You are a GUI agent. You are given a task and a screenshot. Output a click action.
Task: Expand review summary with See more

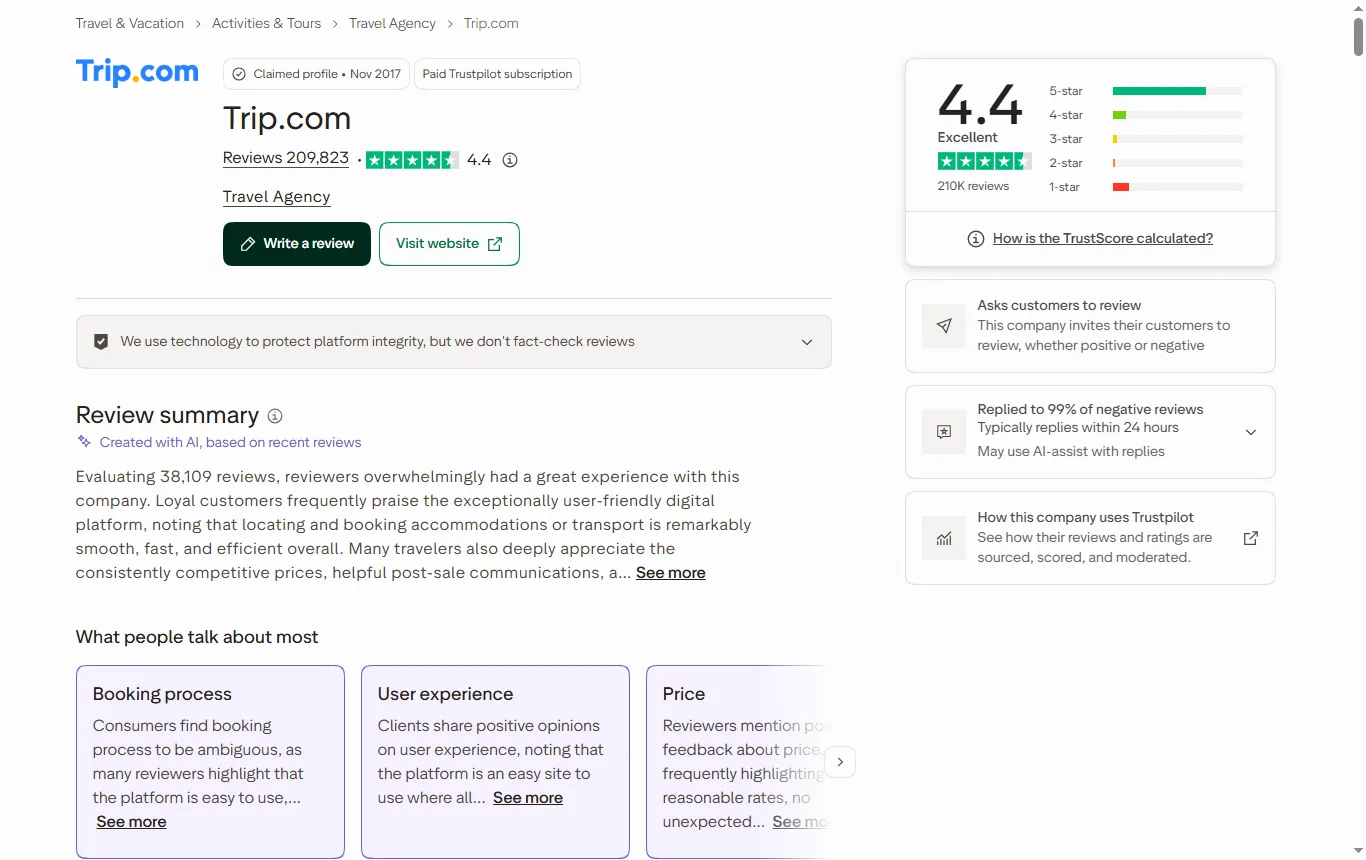671,573
